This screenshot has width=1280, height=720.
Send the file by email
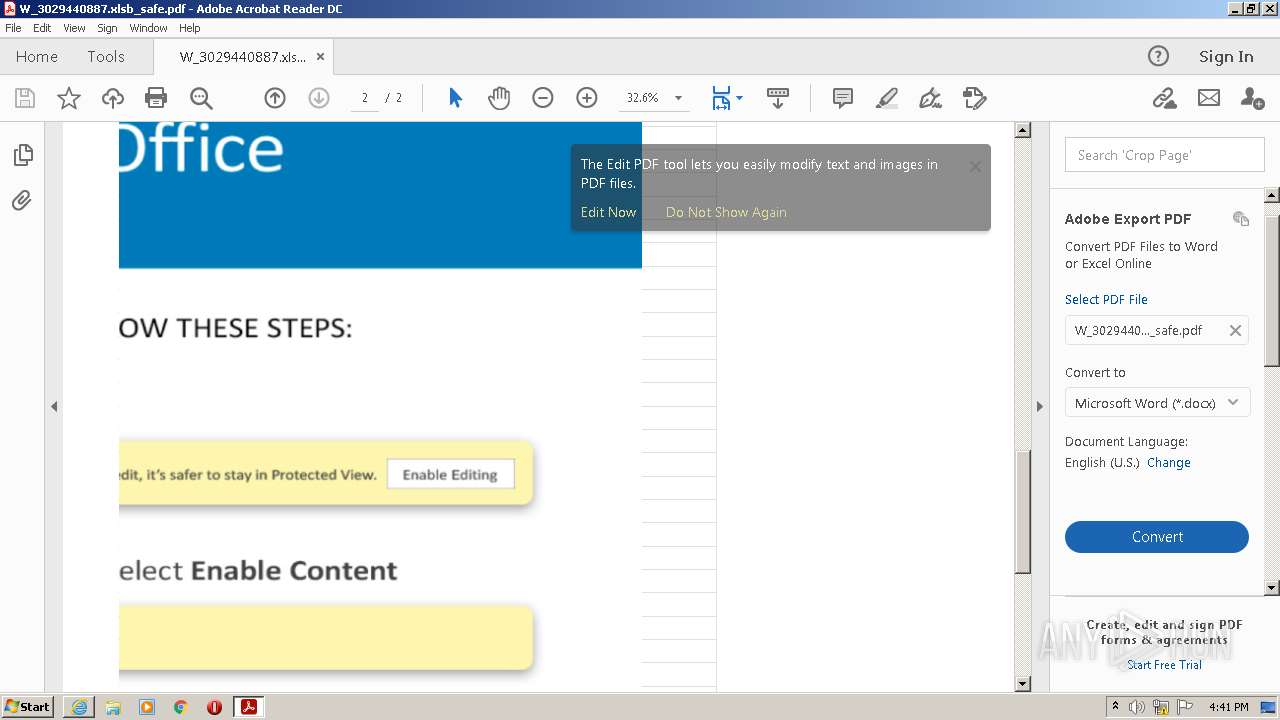(1209, 98)
